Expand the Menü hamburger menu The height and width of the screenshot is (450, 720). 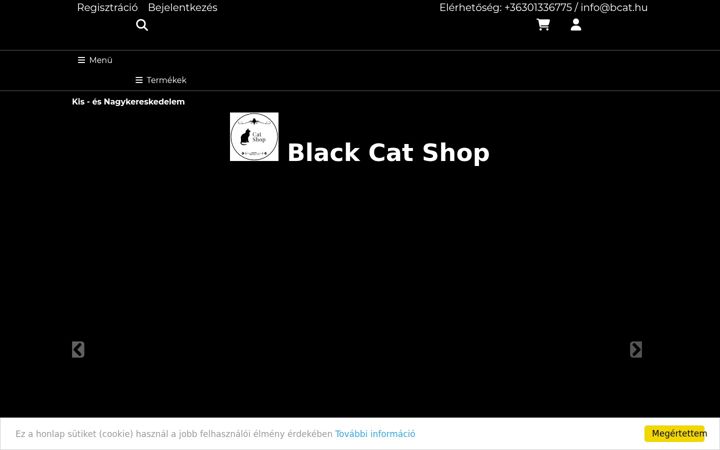coord(95,60)
